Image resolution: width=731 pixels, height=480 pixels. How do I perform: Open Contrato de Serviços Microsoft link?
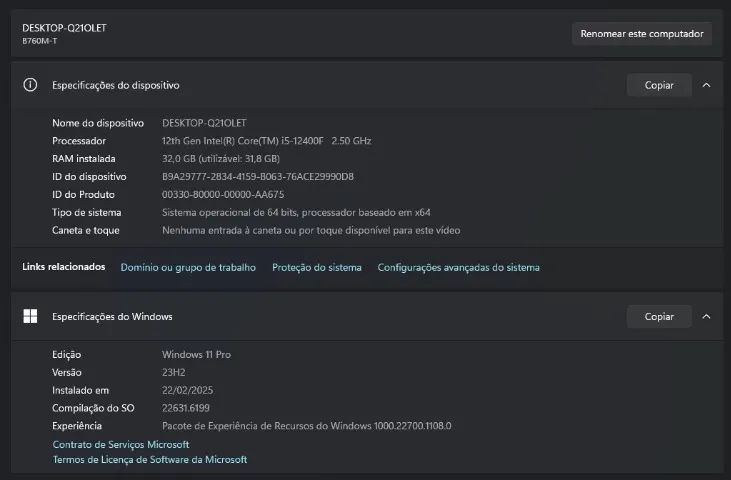click(121, 445)
